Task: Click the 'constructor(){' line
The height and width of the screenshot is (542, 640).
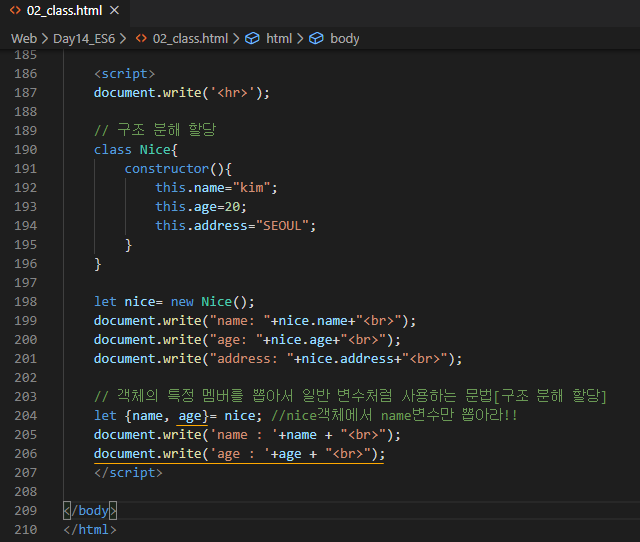Action: [178, 169]
